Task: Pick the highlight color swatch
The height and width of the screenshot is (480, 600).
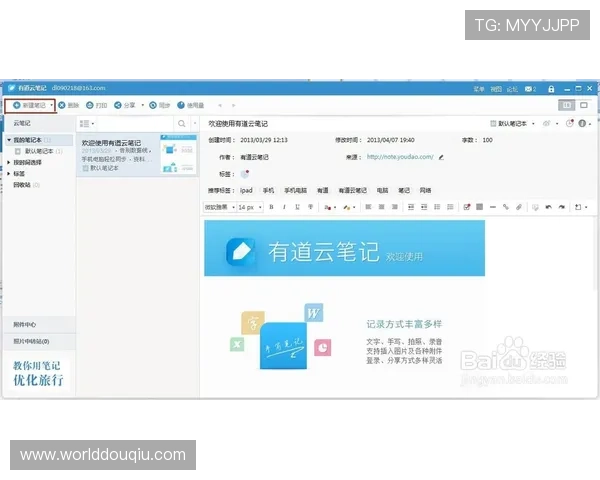Action: coord(347,207)
